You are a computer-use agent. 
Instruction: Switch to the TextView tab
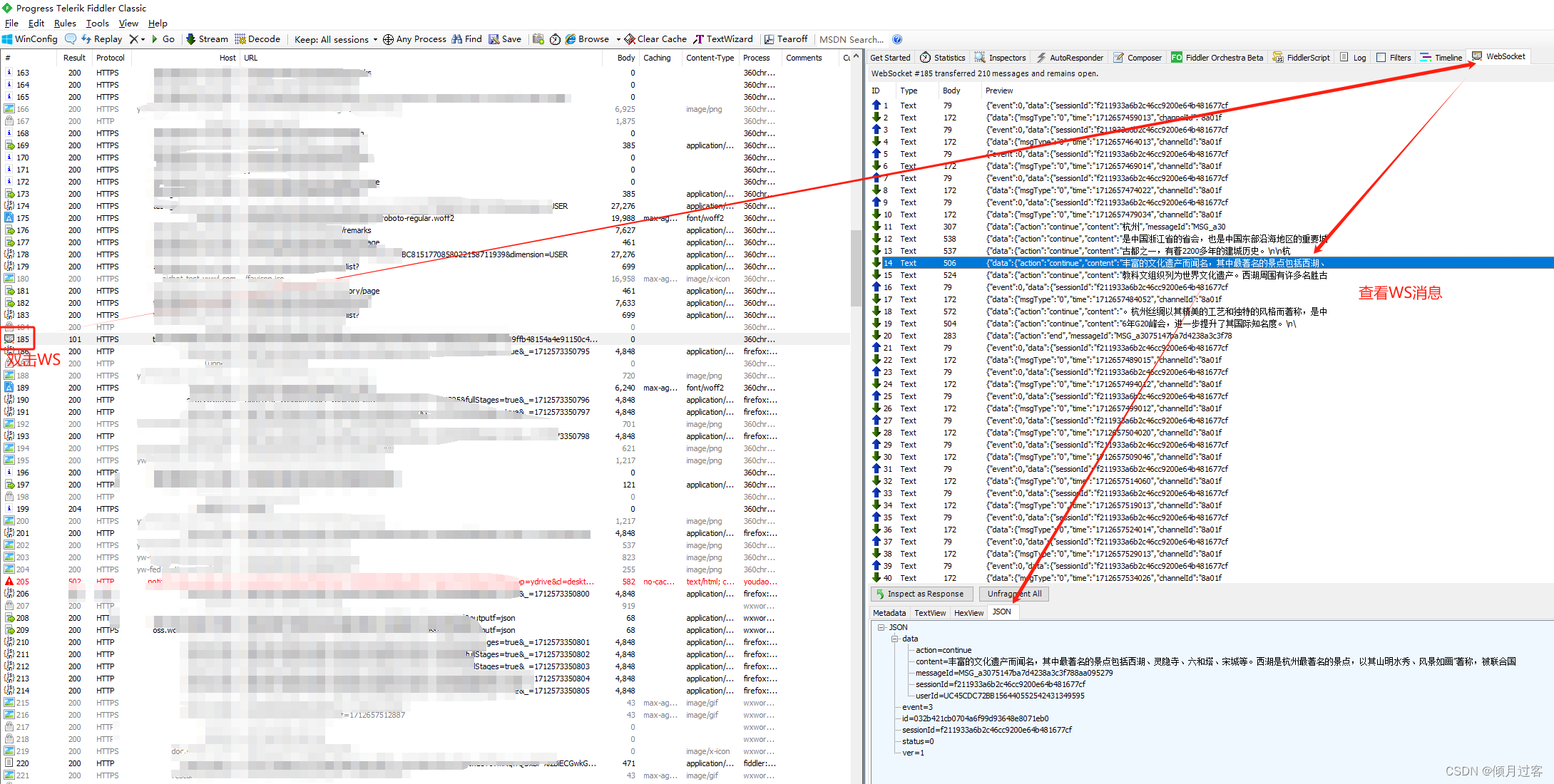coord(930,613)
